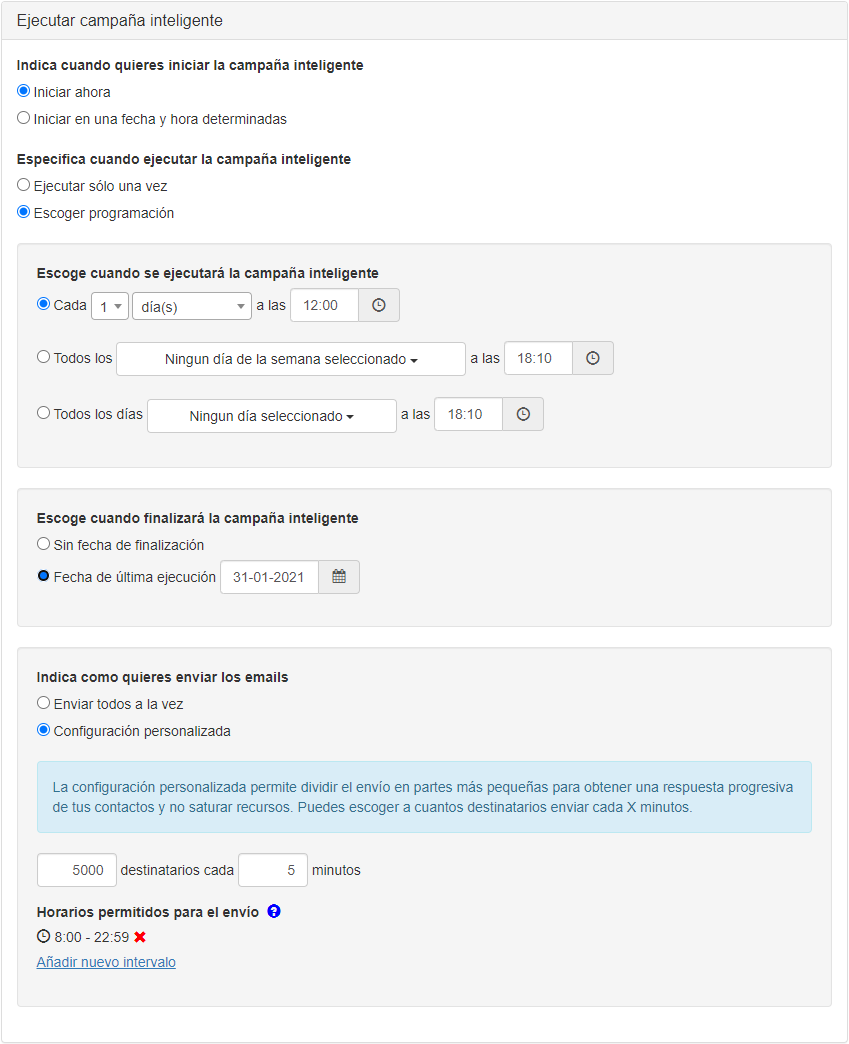Delete the 8:00 - 22:59 interval

point(140,937)
